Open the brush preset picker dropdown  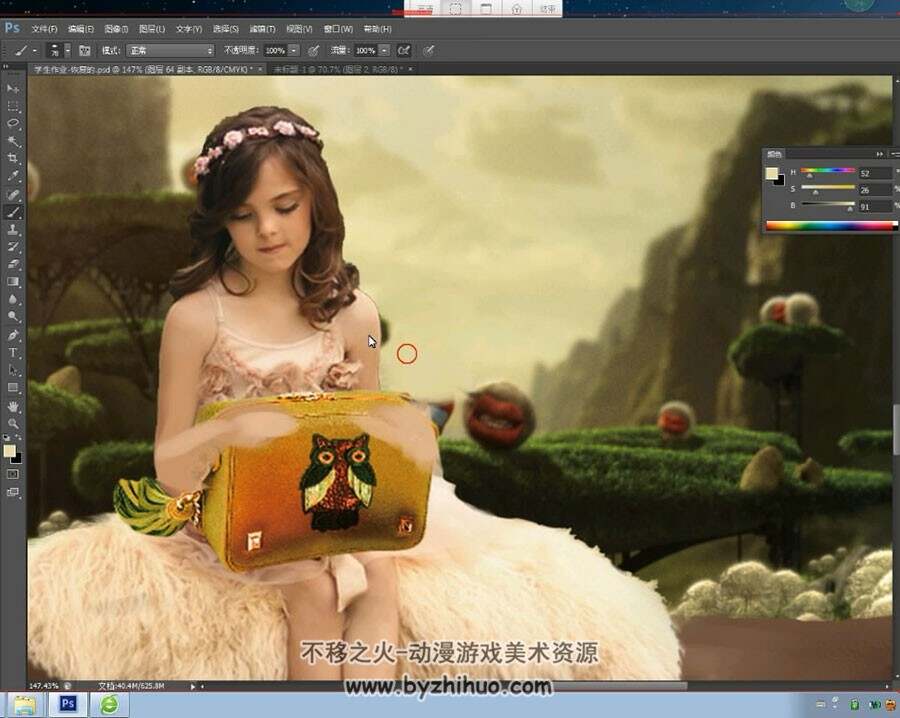(x=67, y=51)
